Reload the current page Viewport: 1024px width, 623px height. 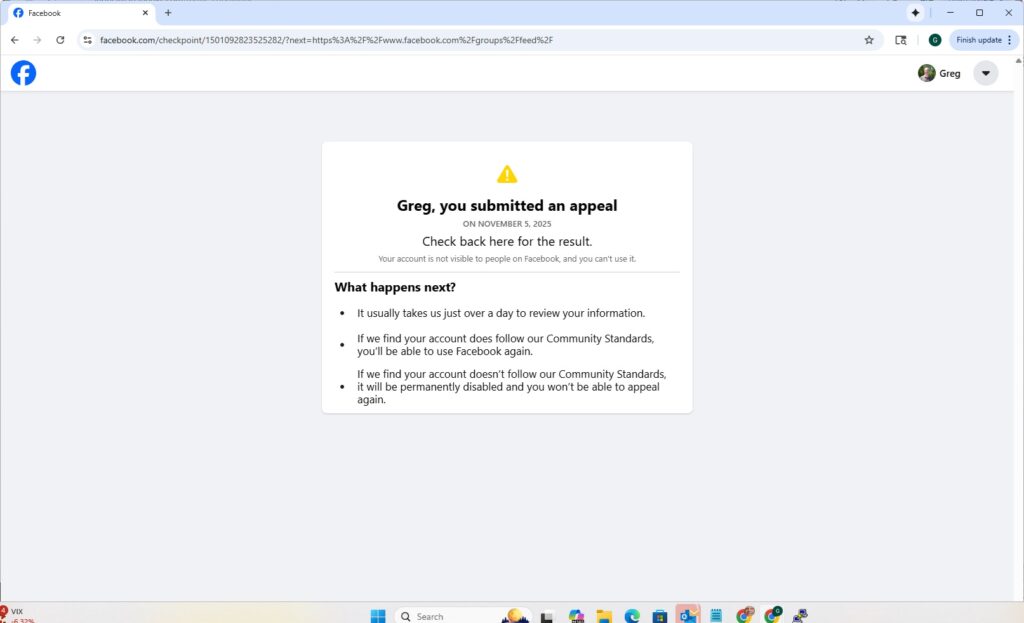(x=60, y=40)
